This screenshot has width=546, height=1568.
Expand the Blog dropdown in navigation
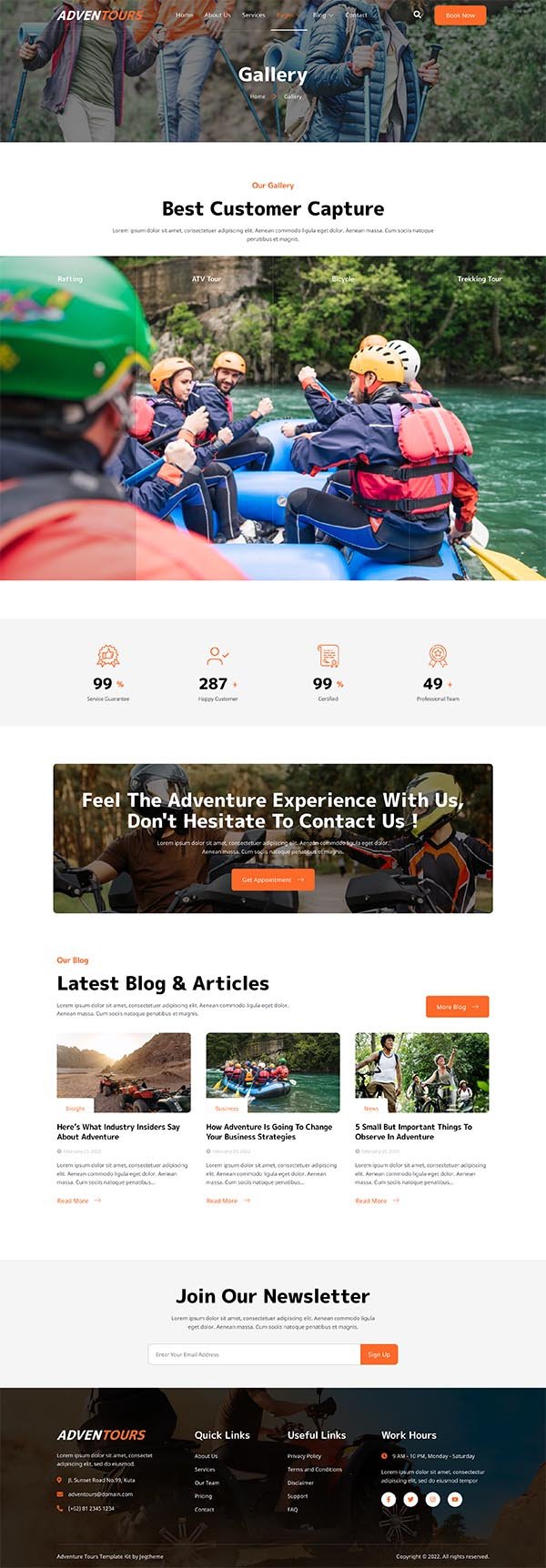coord(323,15)
